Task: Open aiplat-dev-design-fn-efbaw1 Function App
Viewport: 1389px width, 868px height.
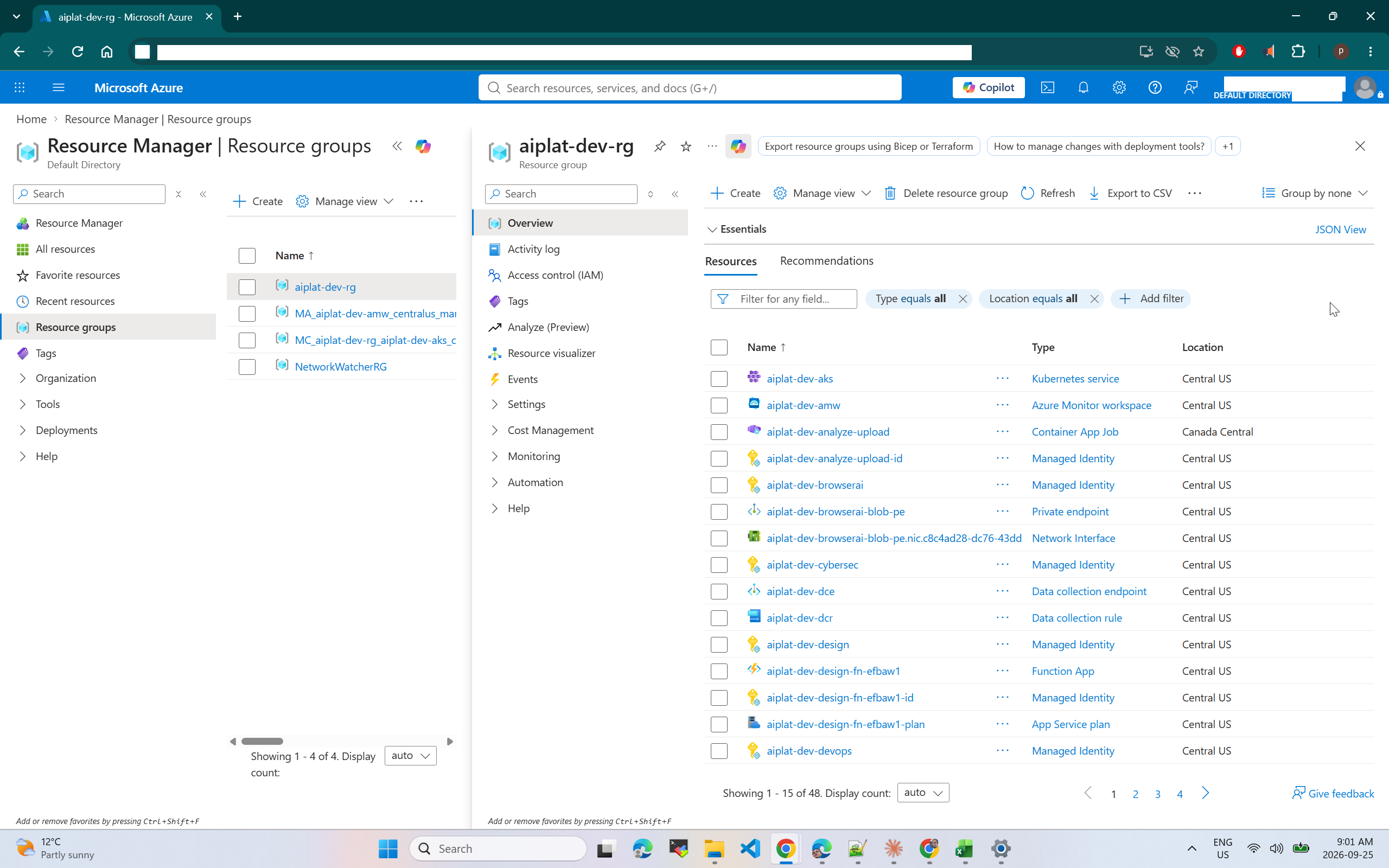Action: [x=833, y=671]
